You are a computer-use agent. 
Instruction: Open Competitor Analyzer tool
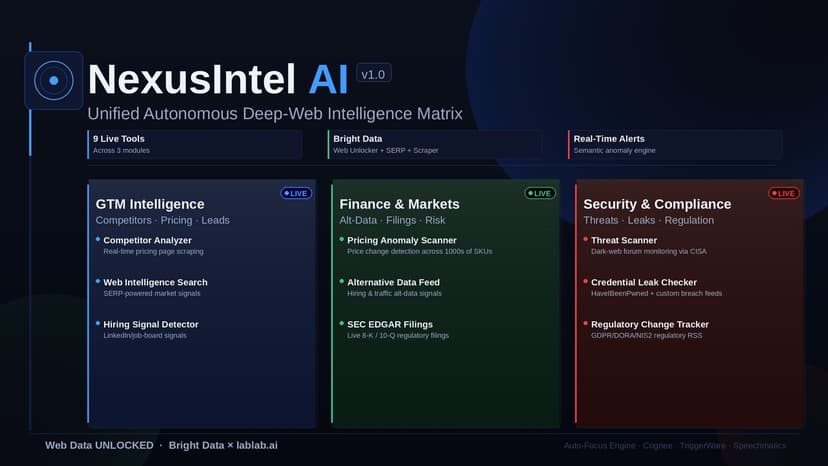[147, 240]
